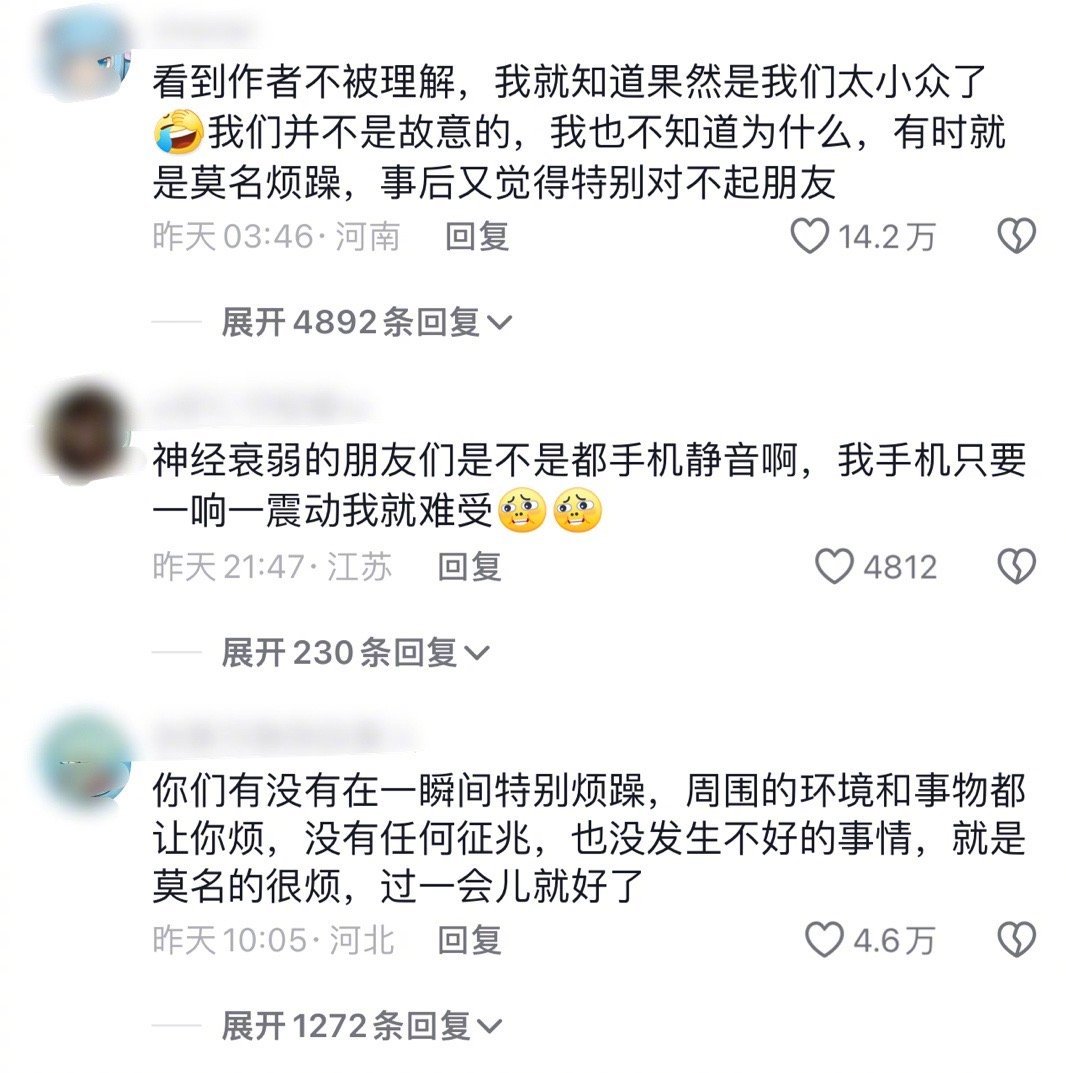Like the 江苏 comment with 4812 likes
The image size is (1066, 1073).
click(x=834, y=567)
